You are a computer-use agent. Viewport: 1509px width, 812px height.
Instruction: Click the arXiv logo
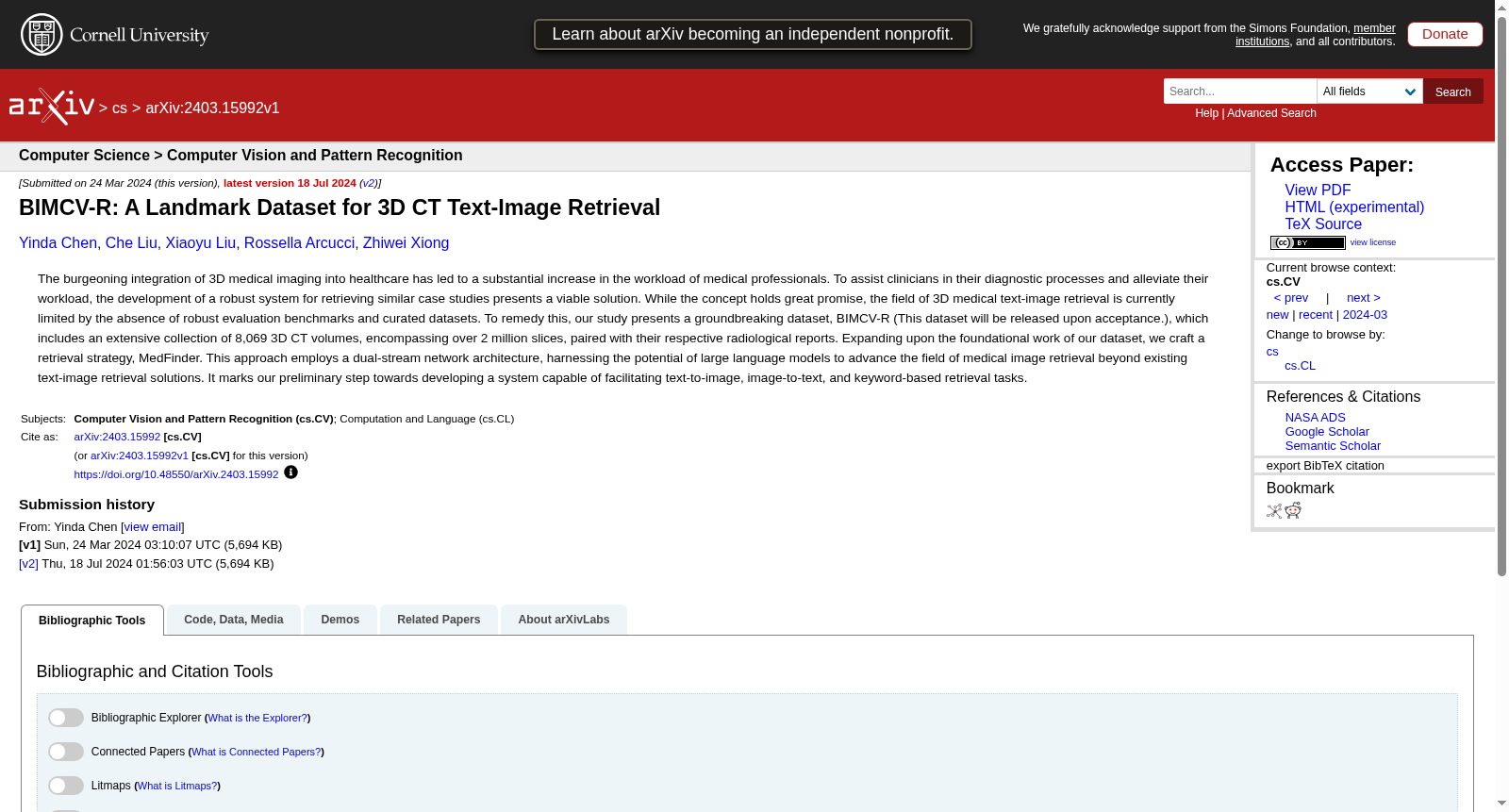click(x=52, y=107)
